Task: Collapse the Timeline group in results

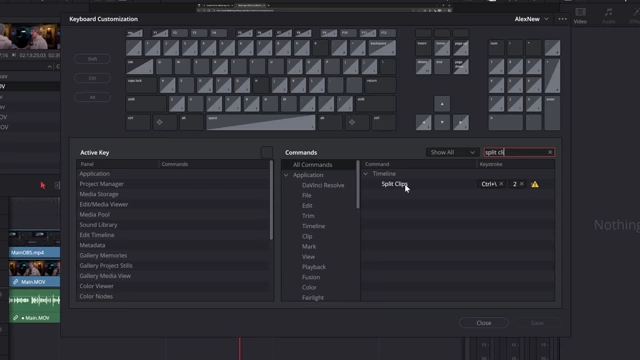Action: click(366, 174)
